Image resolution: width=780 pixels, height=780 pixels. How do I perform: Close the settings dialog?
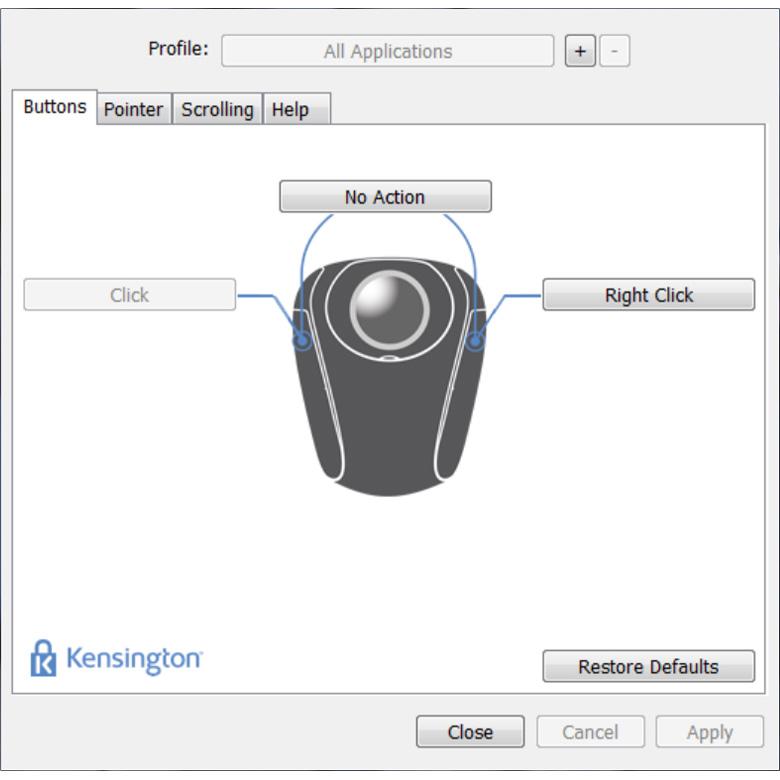pos(470,732)
